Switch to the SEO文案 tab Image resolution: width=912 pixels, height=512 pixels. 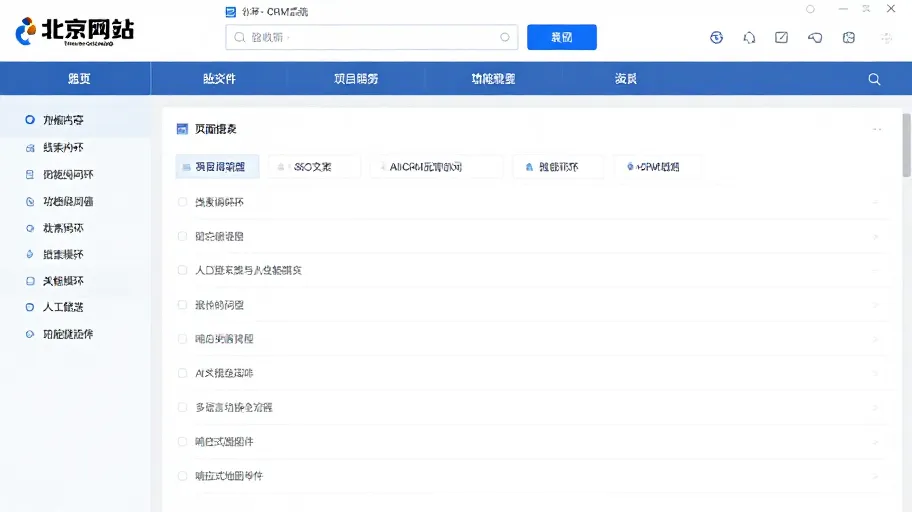(314, 167)
